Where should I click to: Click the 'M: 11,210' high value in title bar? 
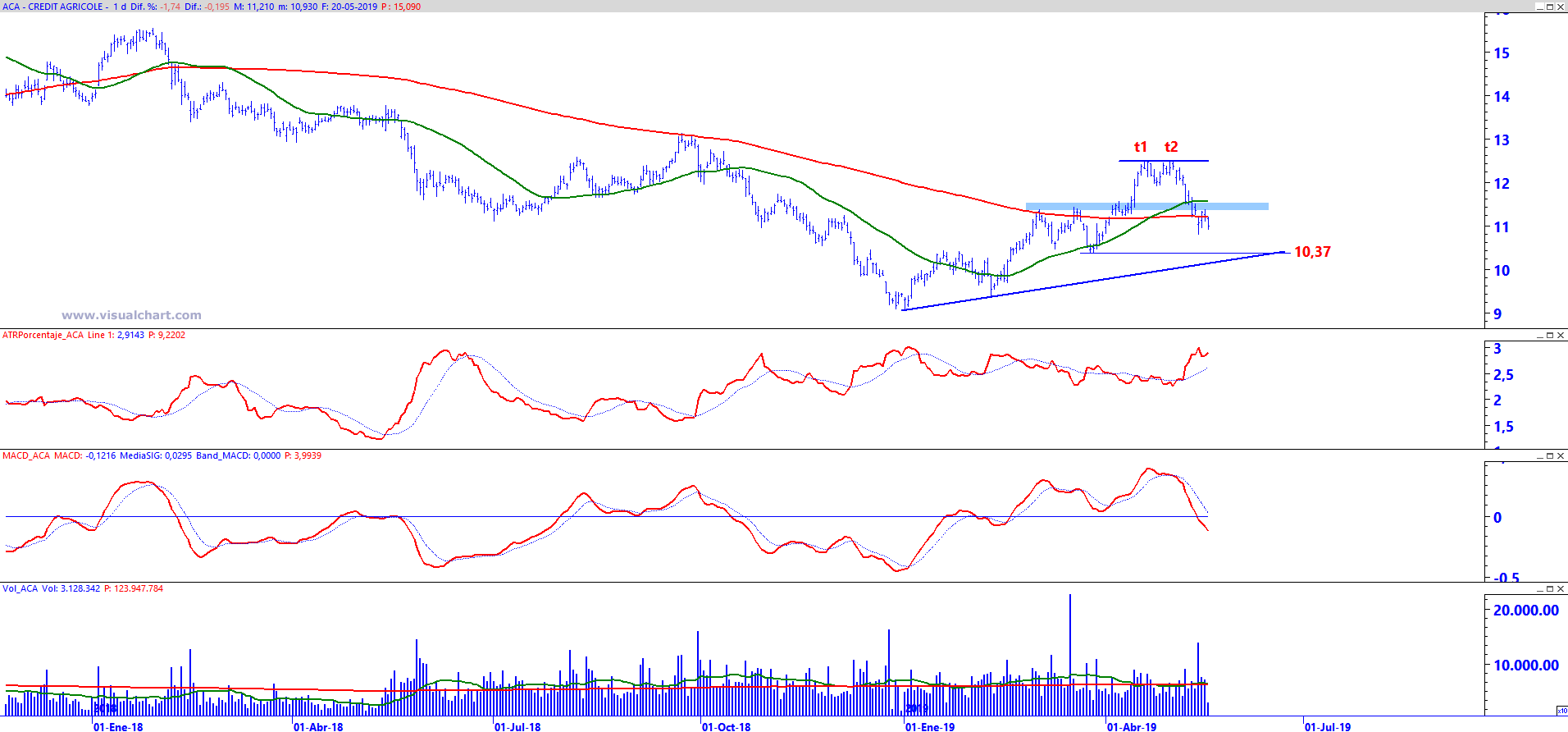[253, 7]
